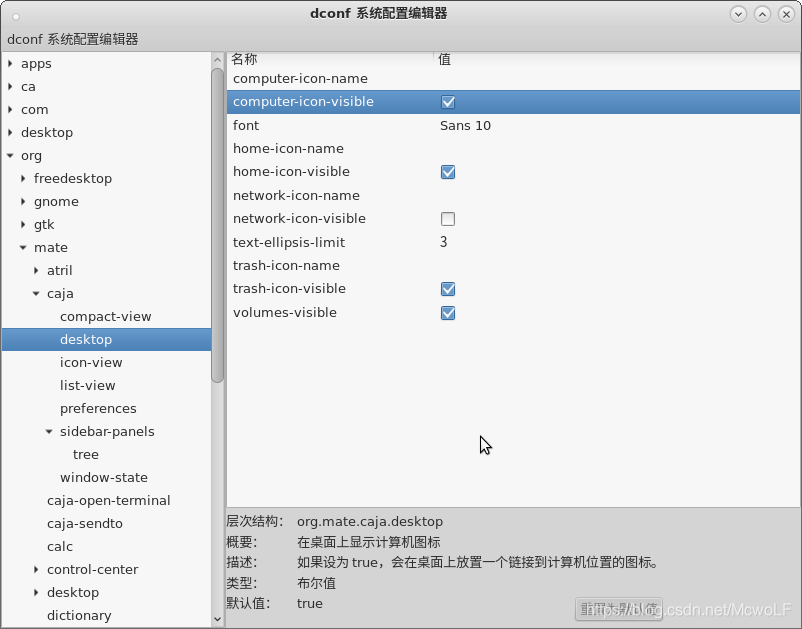Expand the freedesktop node
802x629 pixels.
click(23, 178)
